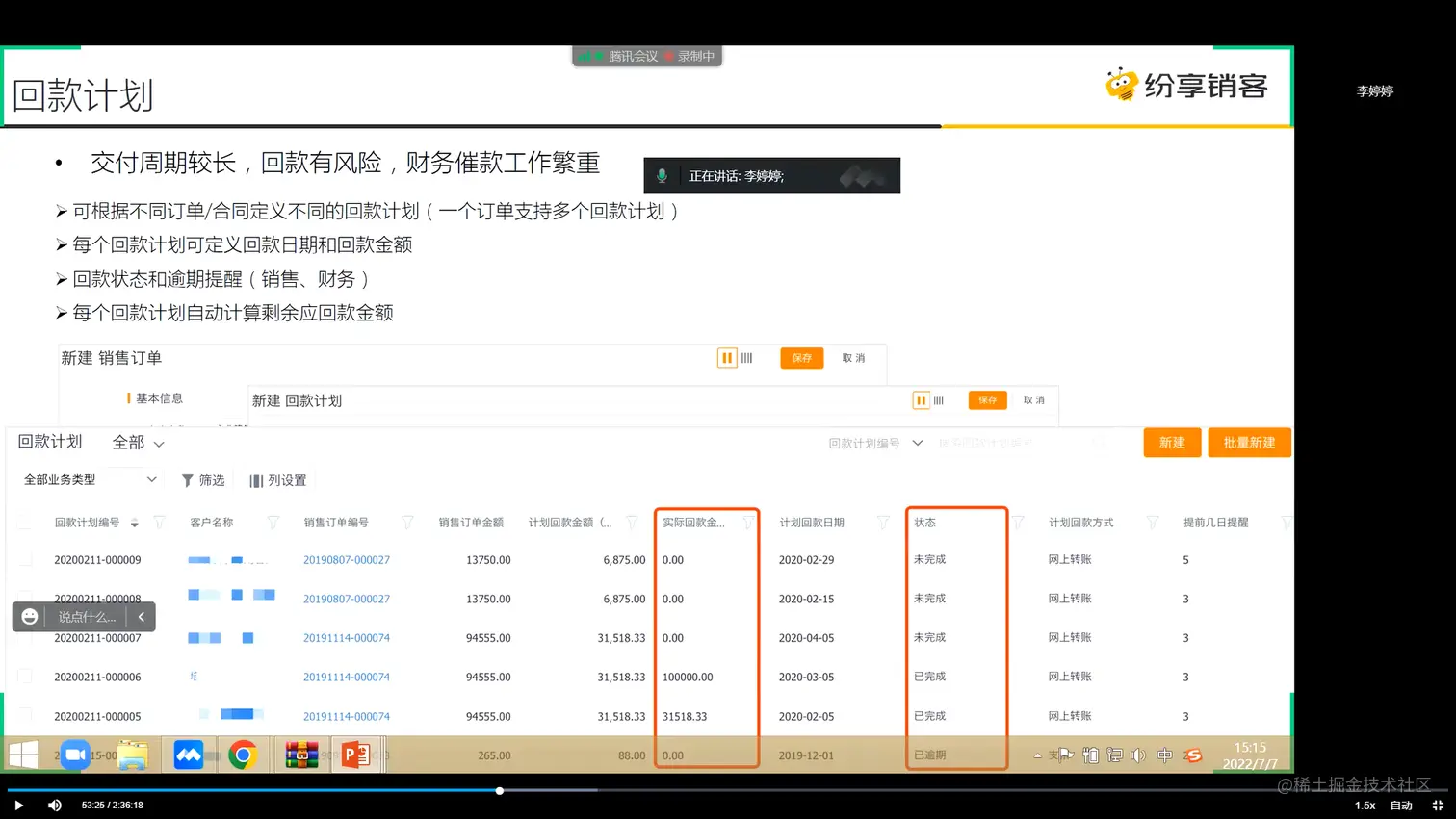Open WinRAR from the taskbar
The height and width of the screenshot is (819, 1456).
tap(301, 755)
